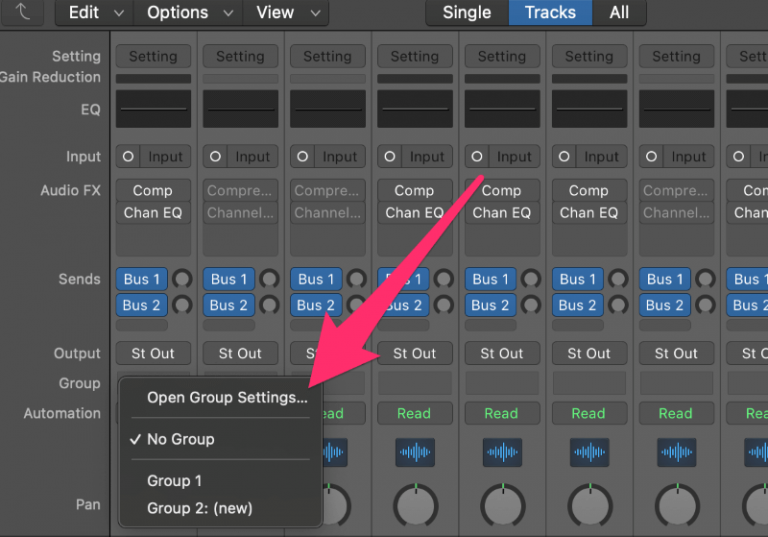
Task: Click the Bus 1 send knob on the sixth channel strip
Action: click(618, 279)
